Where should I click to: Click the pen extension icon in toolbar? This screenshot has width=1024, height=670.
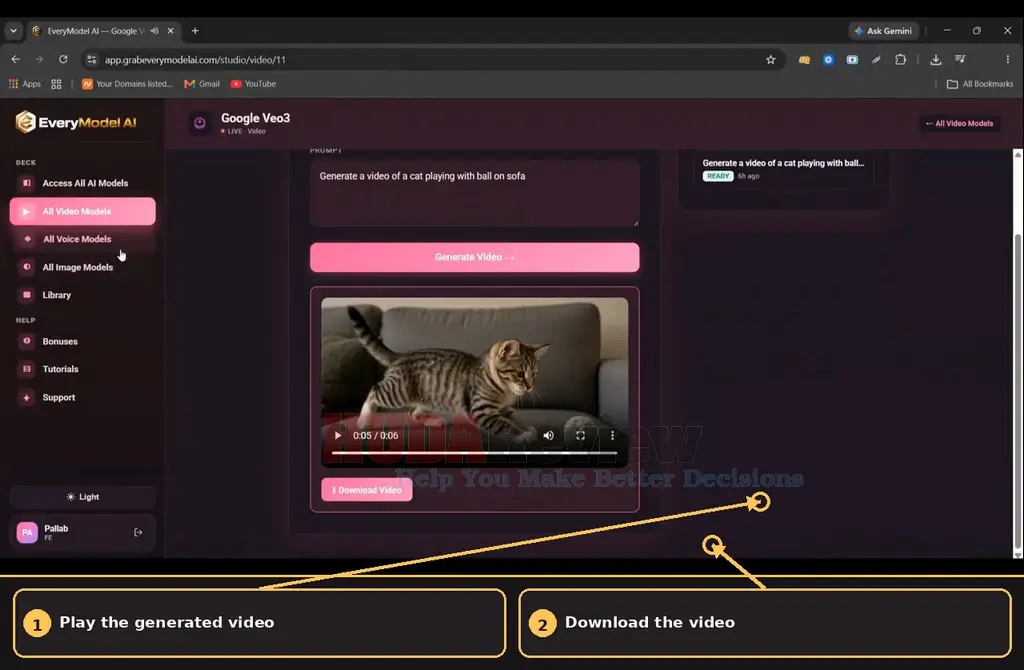pyautogui.click(x=876, y=59)
